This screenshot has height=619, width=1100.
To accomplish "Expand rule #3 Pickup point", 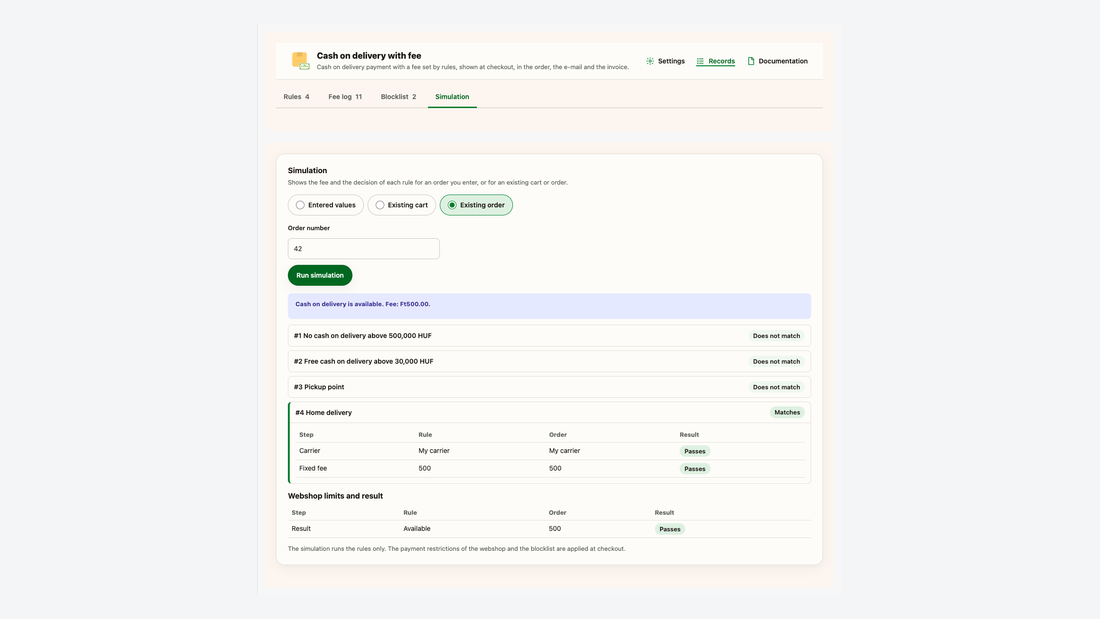I will click(549, 387).
